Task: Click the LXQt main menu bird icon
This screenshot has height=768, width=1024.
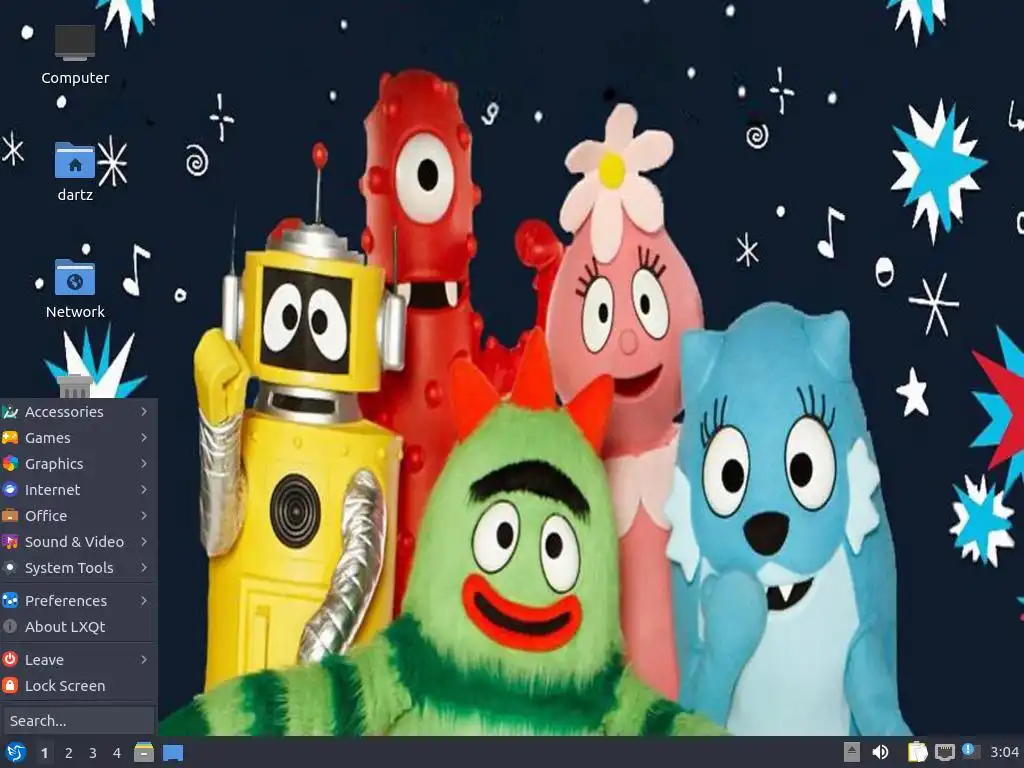Action: tap(16, 752)
